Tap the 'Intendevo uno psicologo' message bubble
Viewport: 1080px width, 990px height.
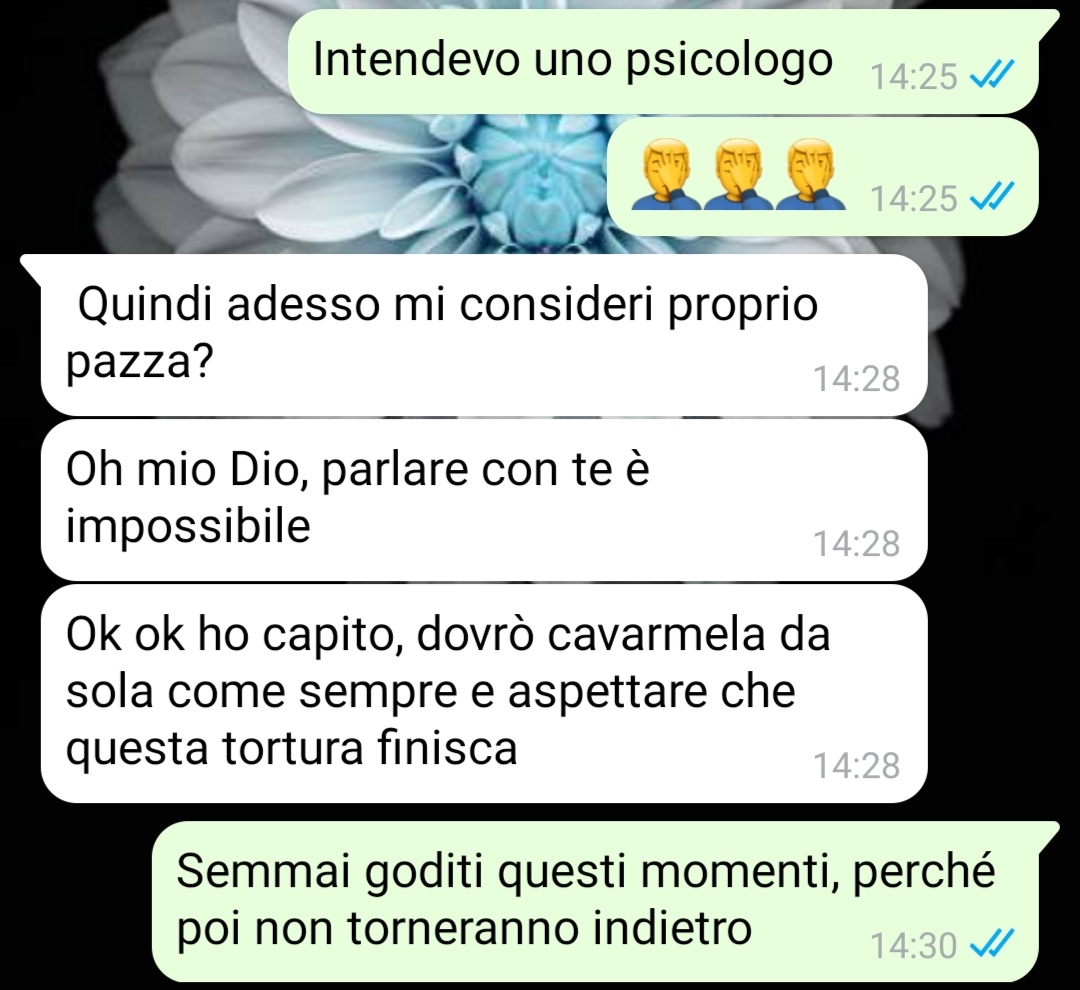tap(663, 62)
